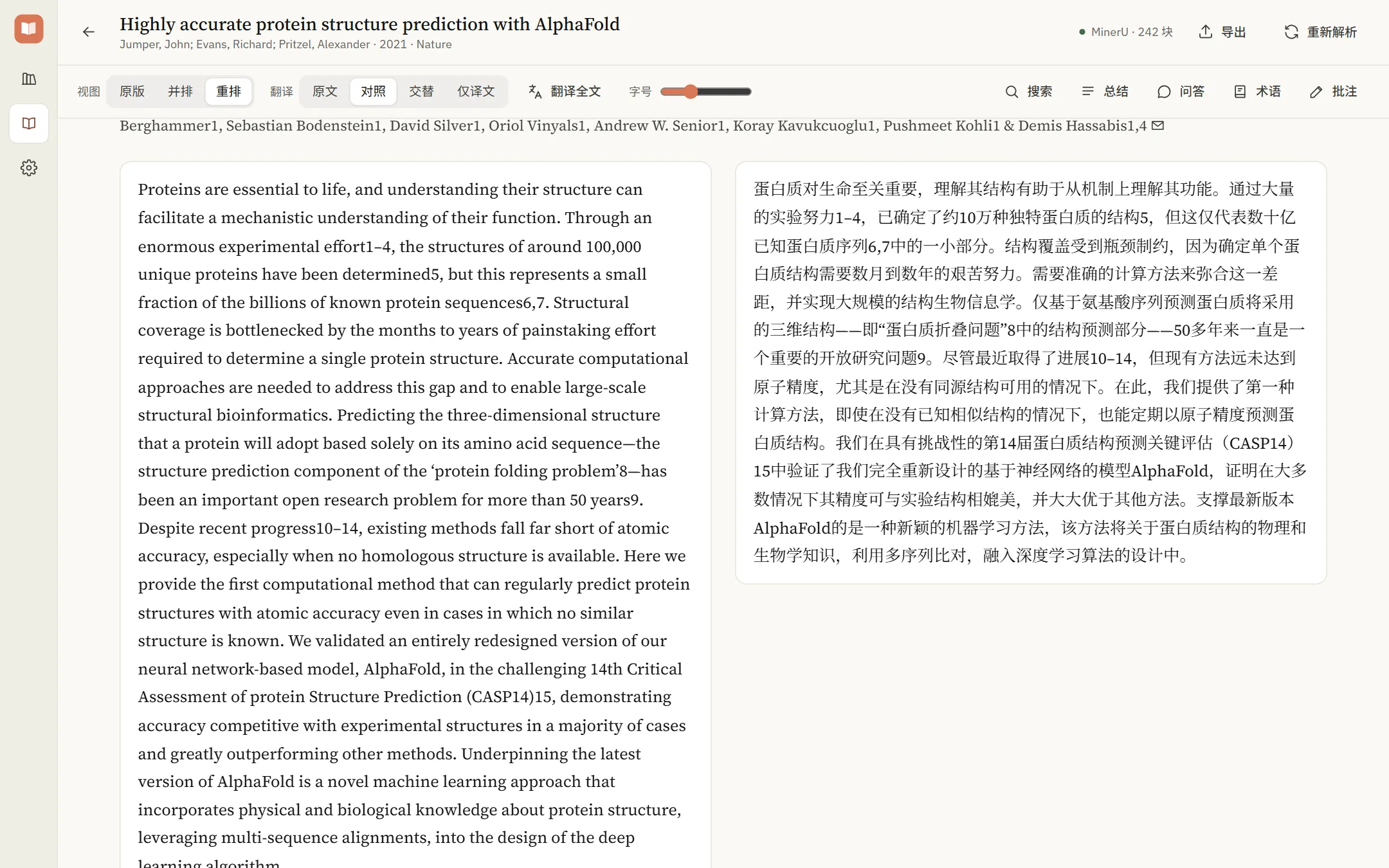Open settings gear in sidebar
The width and height of the screenshot is (1389, 868).
click(29, 168)
